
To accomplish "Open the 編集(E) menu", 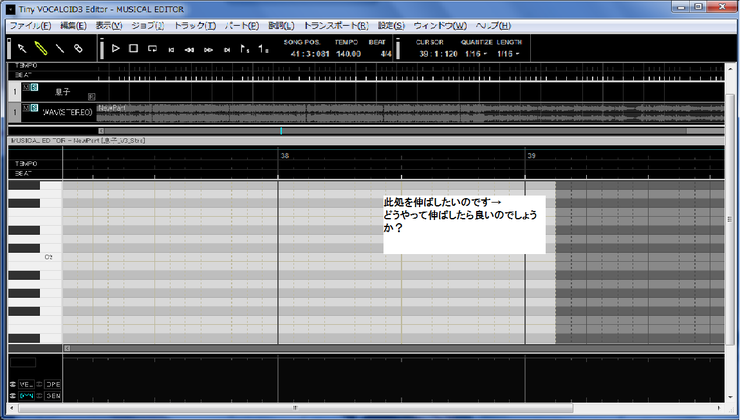I will (x=73, y=25).
